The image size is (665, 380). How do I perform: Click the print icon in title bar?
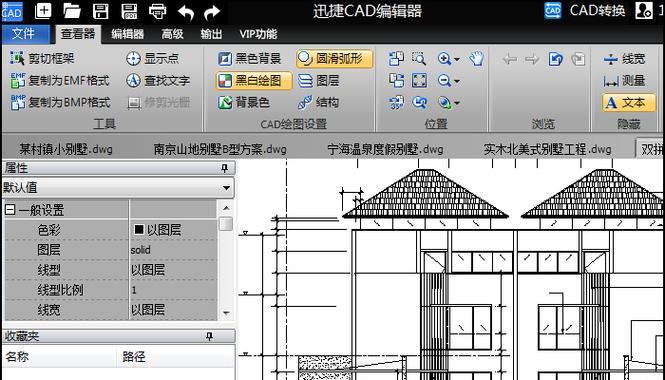point(158,11)
